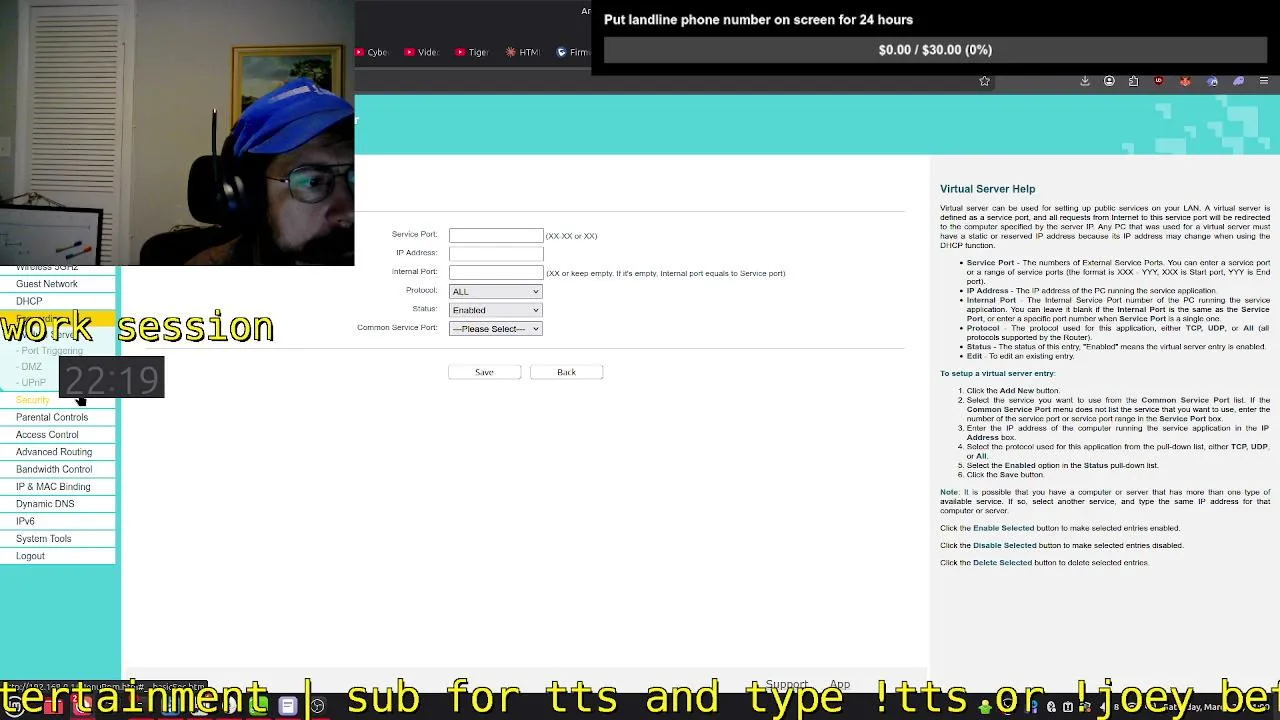Click the IP Address input field
The height and width of the screenshot is (720, 1280).
(x=496, y=254)
